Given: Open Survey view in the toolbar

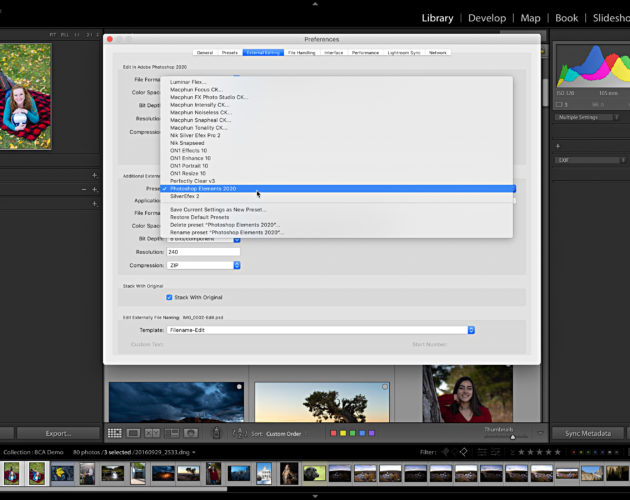Looking at the screenshot, I should click(x=172, y=433).
